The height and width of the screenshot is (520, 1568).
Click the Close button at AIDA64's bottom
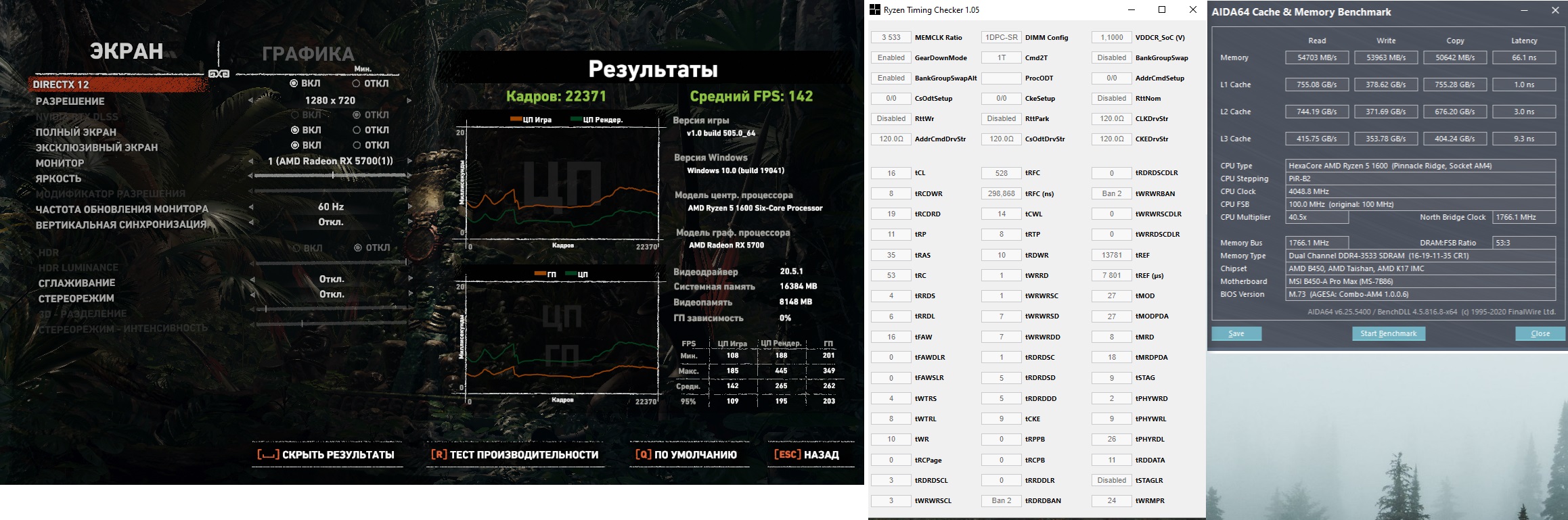pos(1540,333)
